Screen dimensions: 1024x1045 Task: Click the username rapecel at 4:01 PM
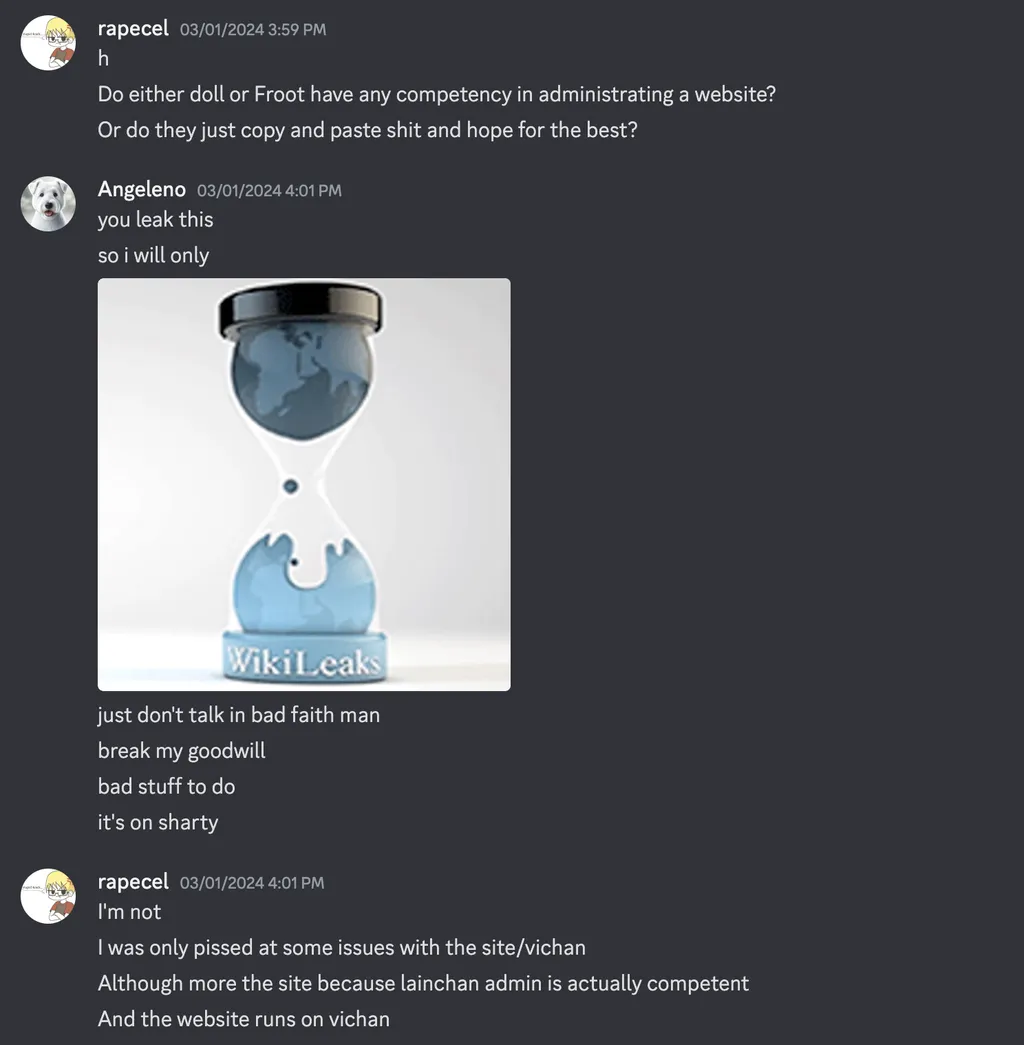(x=133, y=882)
